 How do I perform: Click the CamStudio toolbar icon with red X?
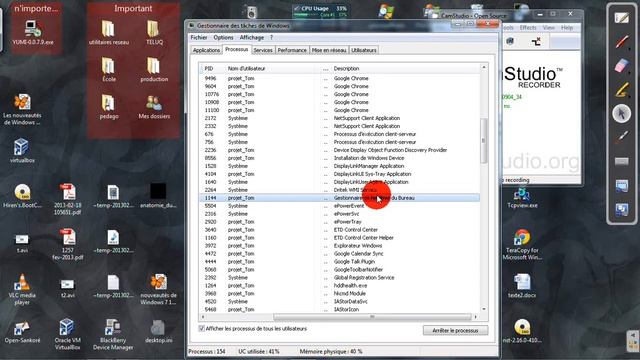[536, 41]
